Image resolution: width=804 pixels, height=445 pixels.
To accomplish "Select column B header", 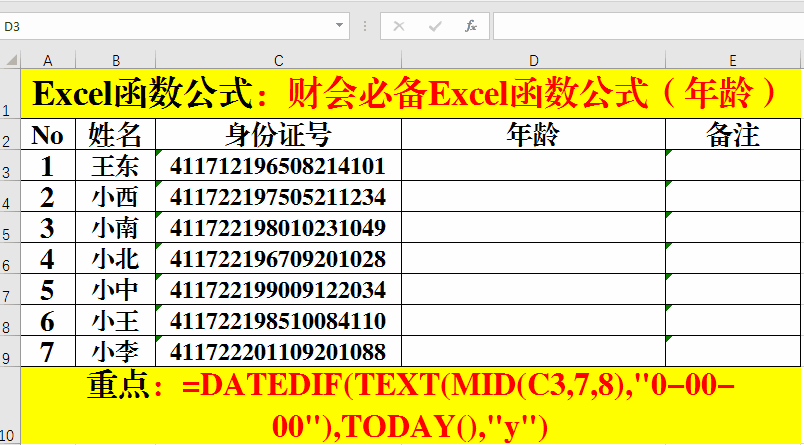I will [115, 60].
